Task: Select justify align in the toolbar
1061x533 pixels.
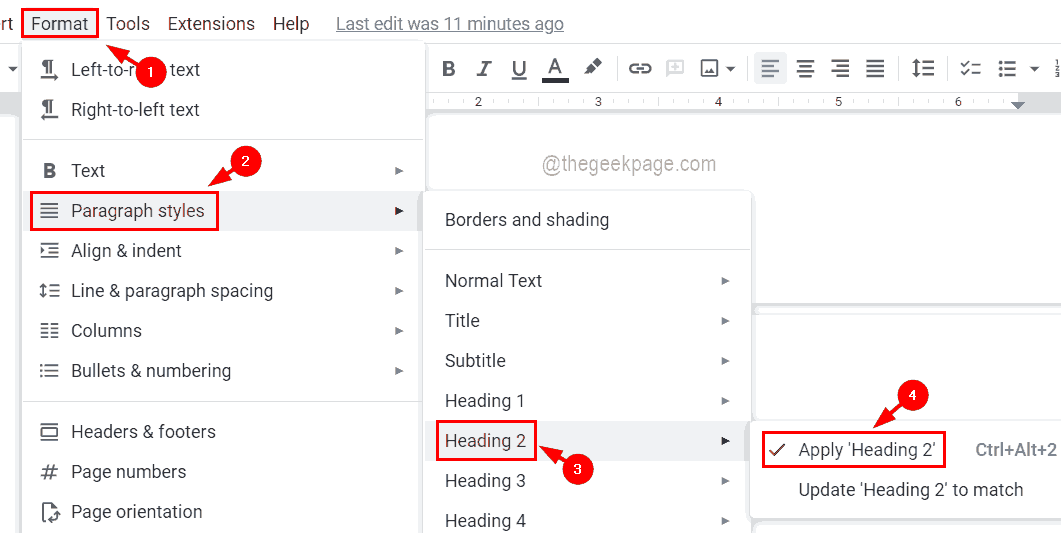Action: 876,68
